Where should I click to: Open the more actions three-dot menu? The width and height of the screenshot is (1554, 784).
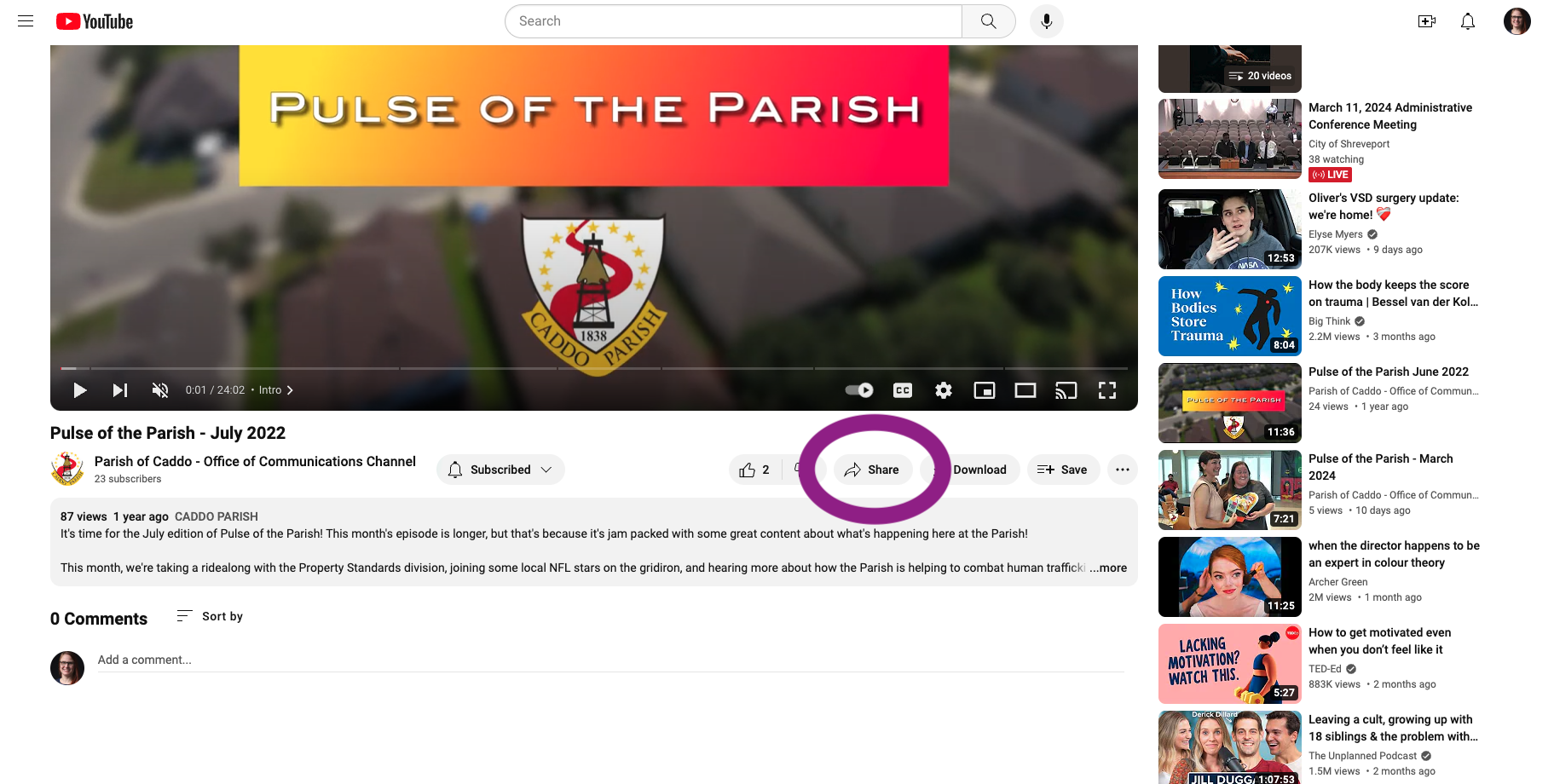click(1122, 470)
